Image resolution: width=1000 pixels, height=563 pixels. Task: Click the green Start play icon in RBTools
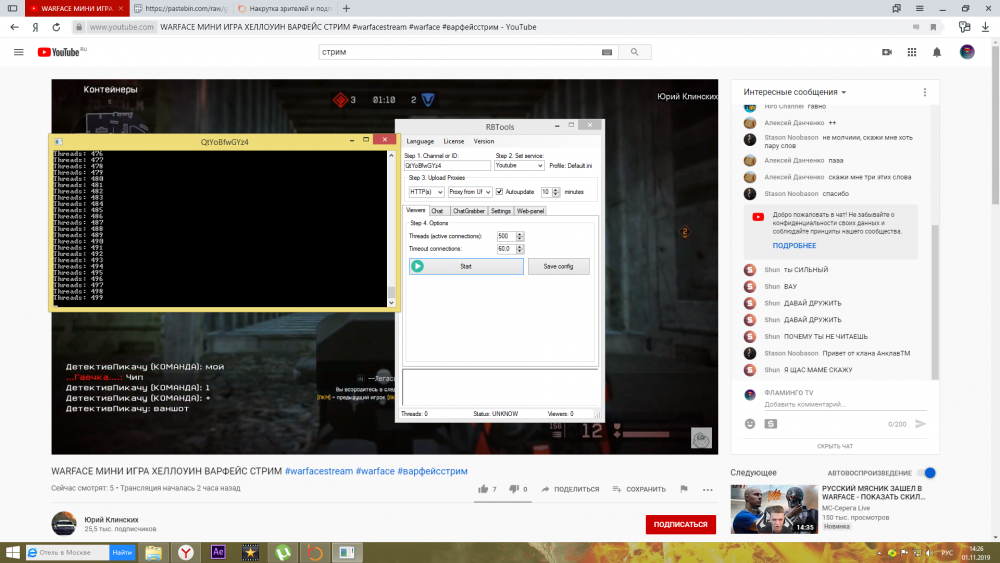click(x=418, y=266)
